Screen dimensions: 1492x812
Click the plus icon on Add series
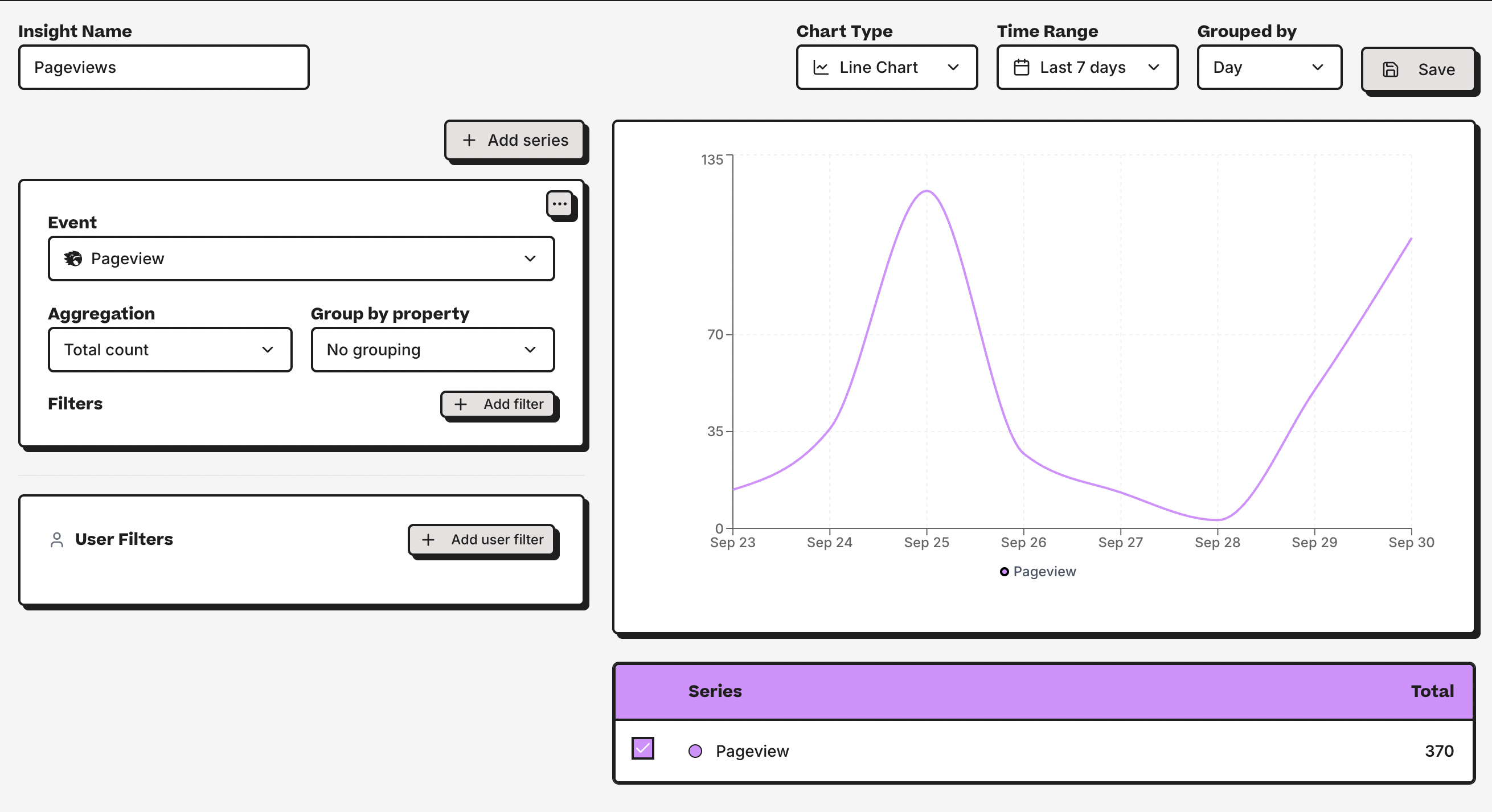pos(469,140)
